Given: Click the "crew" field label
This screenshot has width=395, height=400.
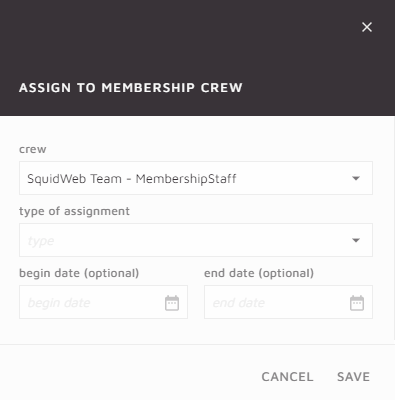Looking at the screenshot, I should pyautogui.click(x=33, y=149).
